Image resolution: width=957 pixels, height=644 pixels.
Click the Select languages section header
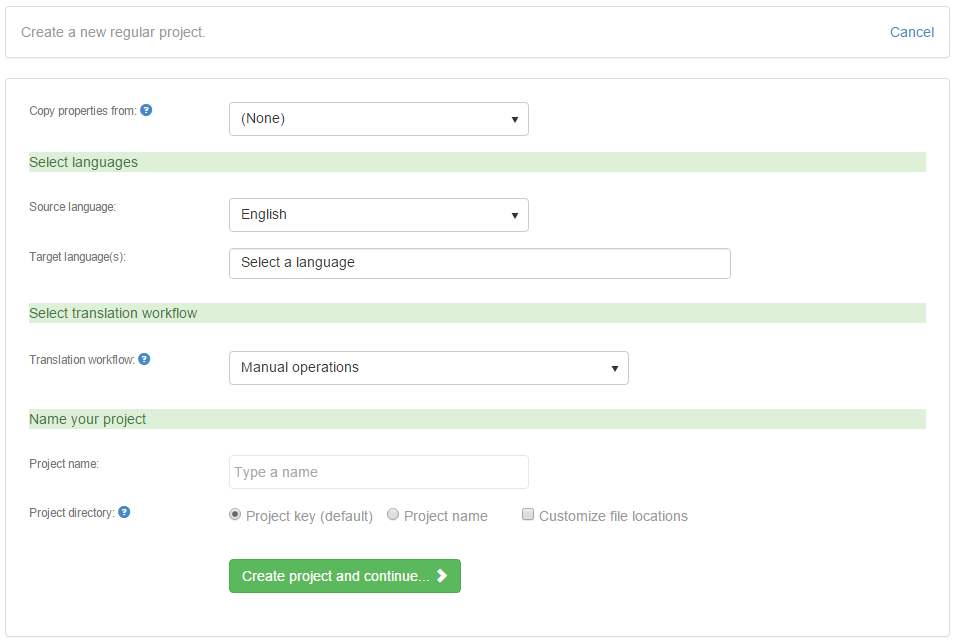tap(84, 162)
